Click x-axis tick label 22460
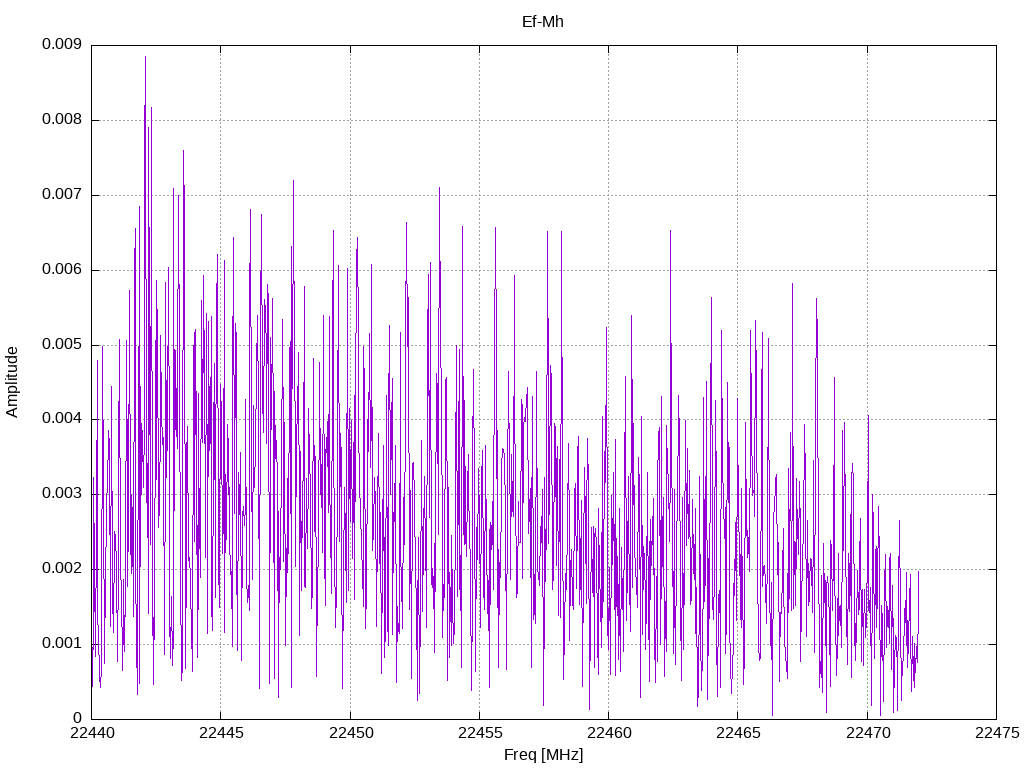 (x=609, y=733)
